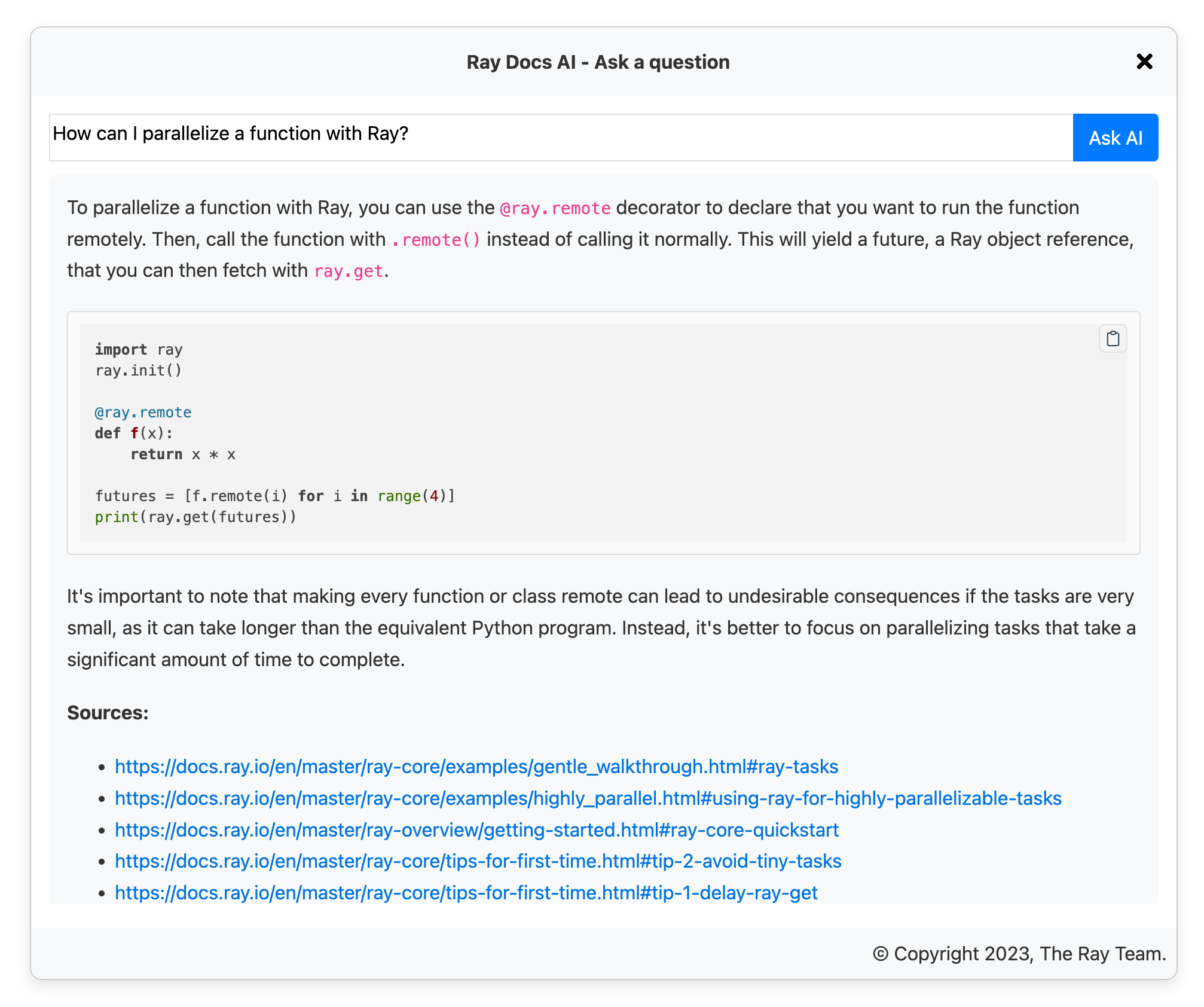
Task: Copy code block with clipboard icon
Action: tap(1113, 338)
